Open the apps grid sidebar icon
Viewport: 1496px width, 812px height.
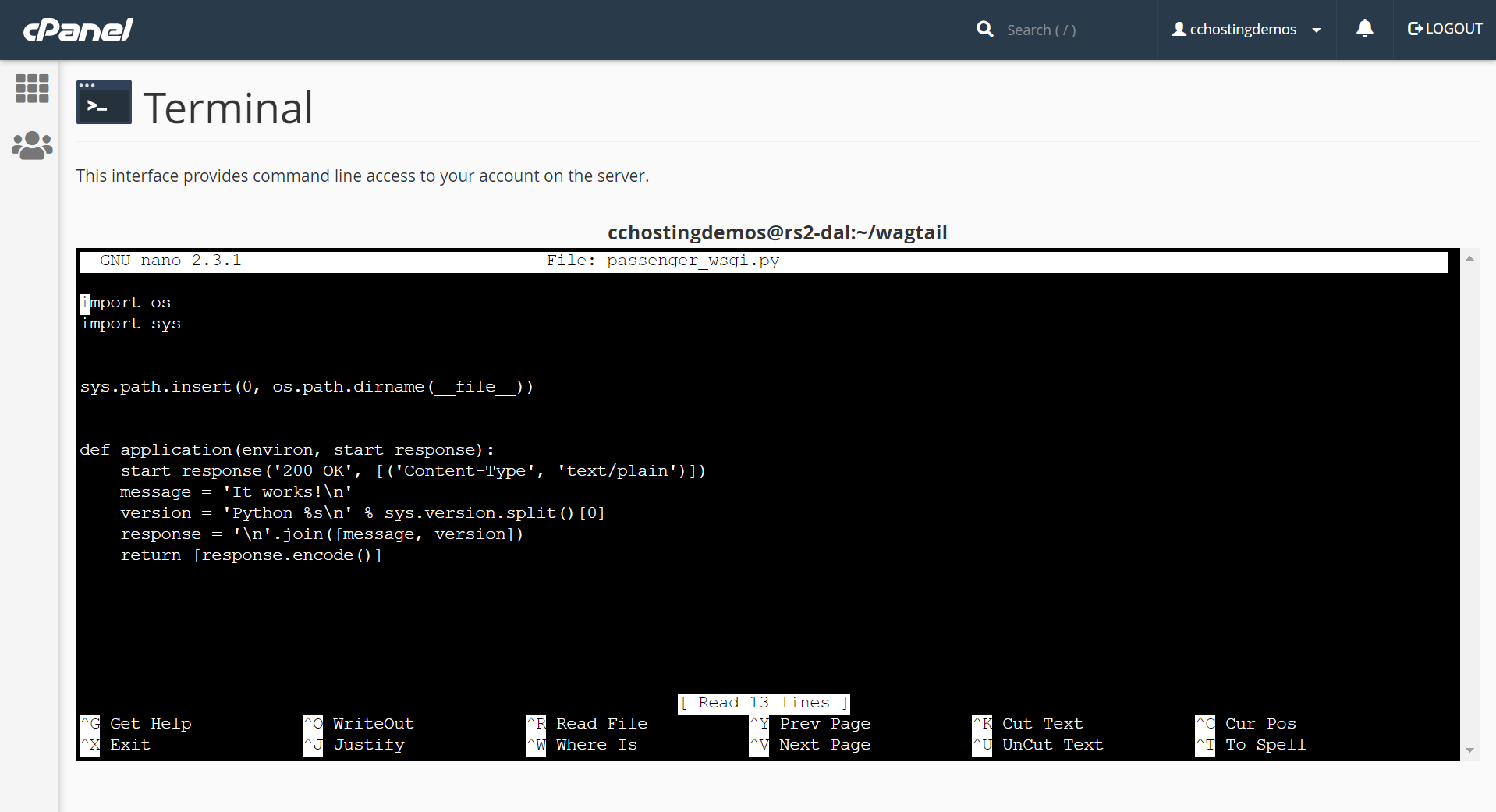click(x=32, y=88)
